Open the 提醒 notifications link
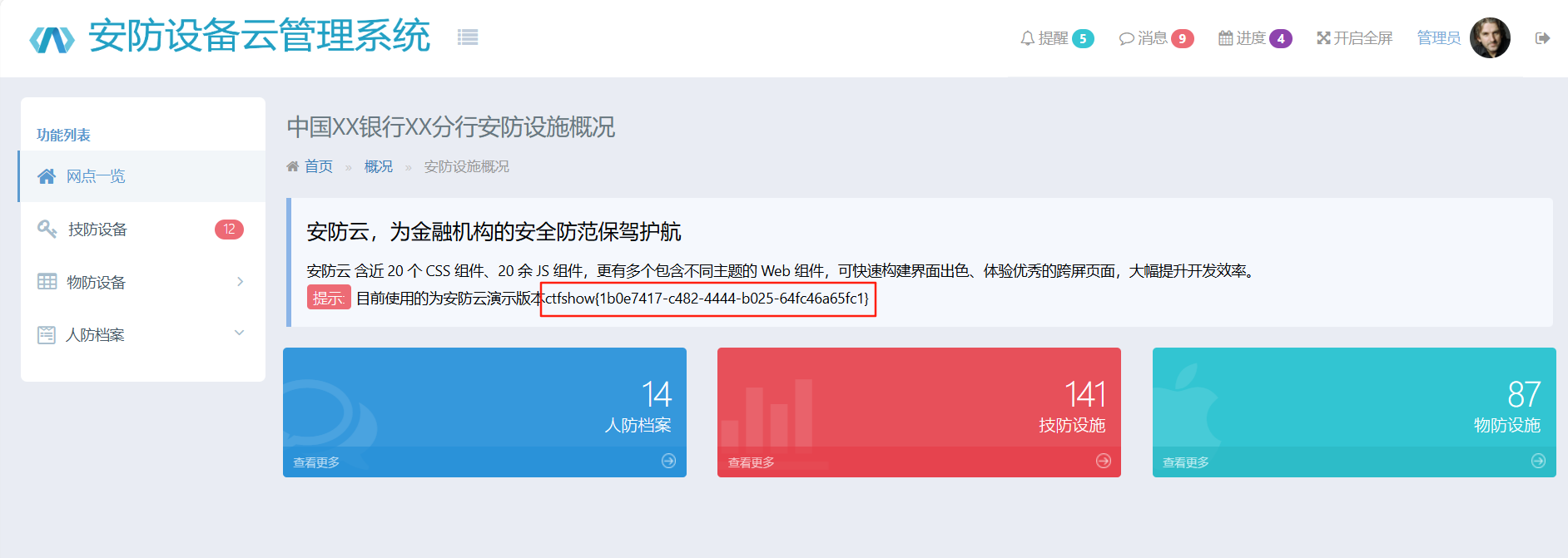 point(1057,38)
